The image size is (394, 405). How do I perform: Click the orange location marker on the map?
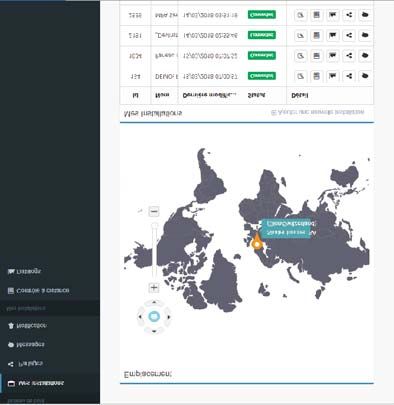[257, 242]
